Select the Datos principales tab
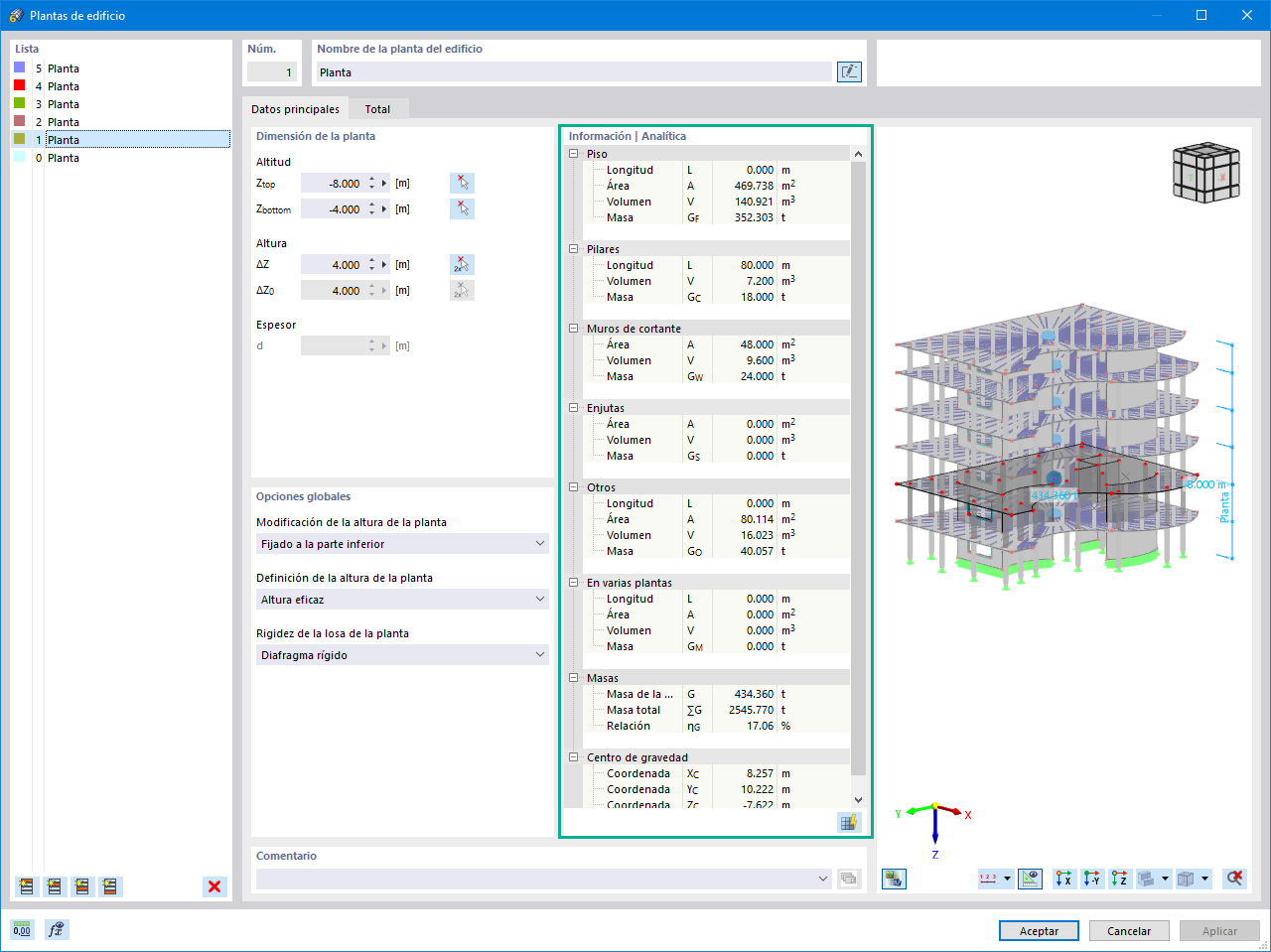Image resolution: width=1271 pixels, height=952 pixels. click(295, 109)
